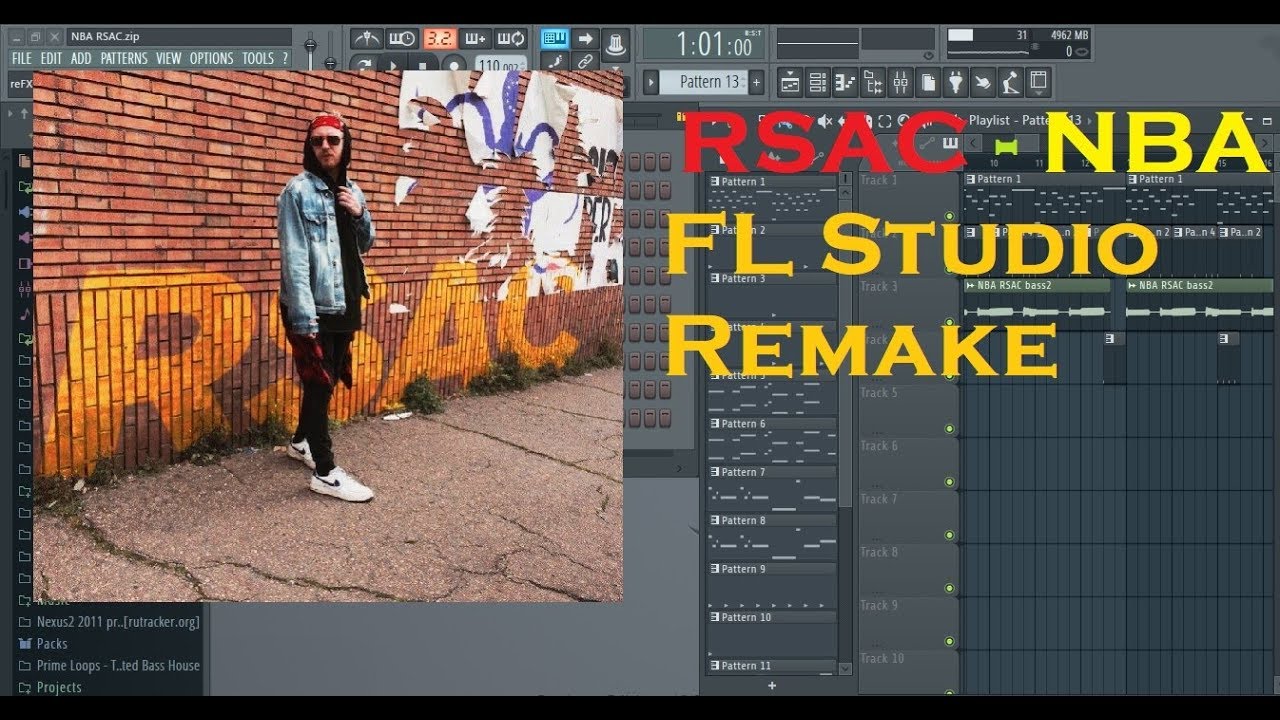Click the Record button in transport
Image resolution: width=1280 pixels, height=720 pixels.
tap(454, 65)
